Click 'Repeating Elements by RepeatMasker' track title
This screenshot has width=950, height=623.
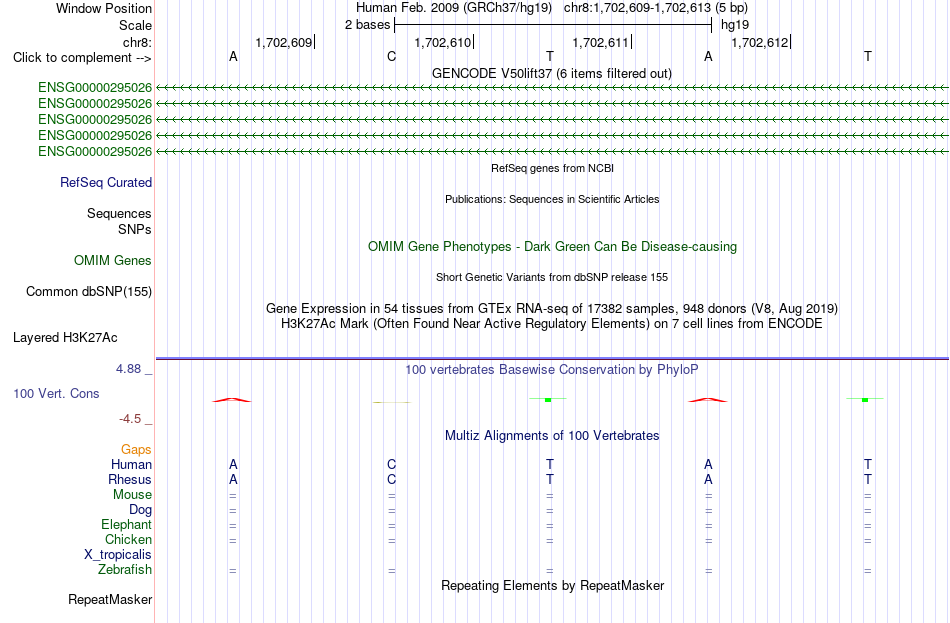pos(552,585)
